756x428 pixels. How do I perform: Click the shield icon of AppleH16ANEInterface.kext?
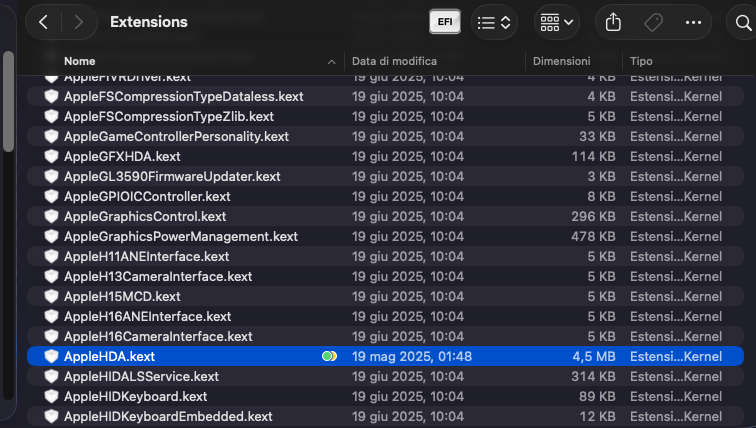point(51,317)
